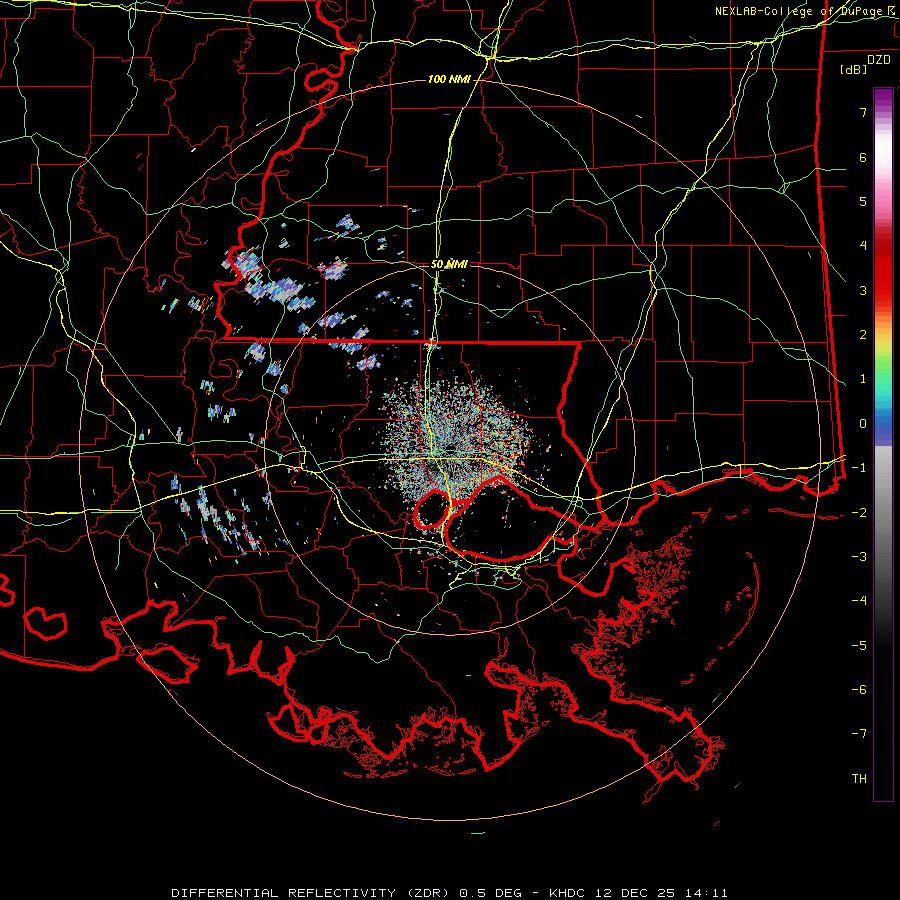Click the "DIFFERENTIAL REFLECTIVITY (ZDR)" footer title
This screenshot has width=900, height=900.
tap(312, 893)
